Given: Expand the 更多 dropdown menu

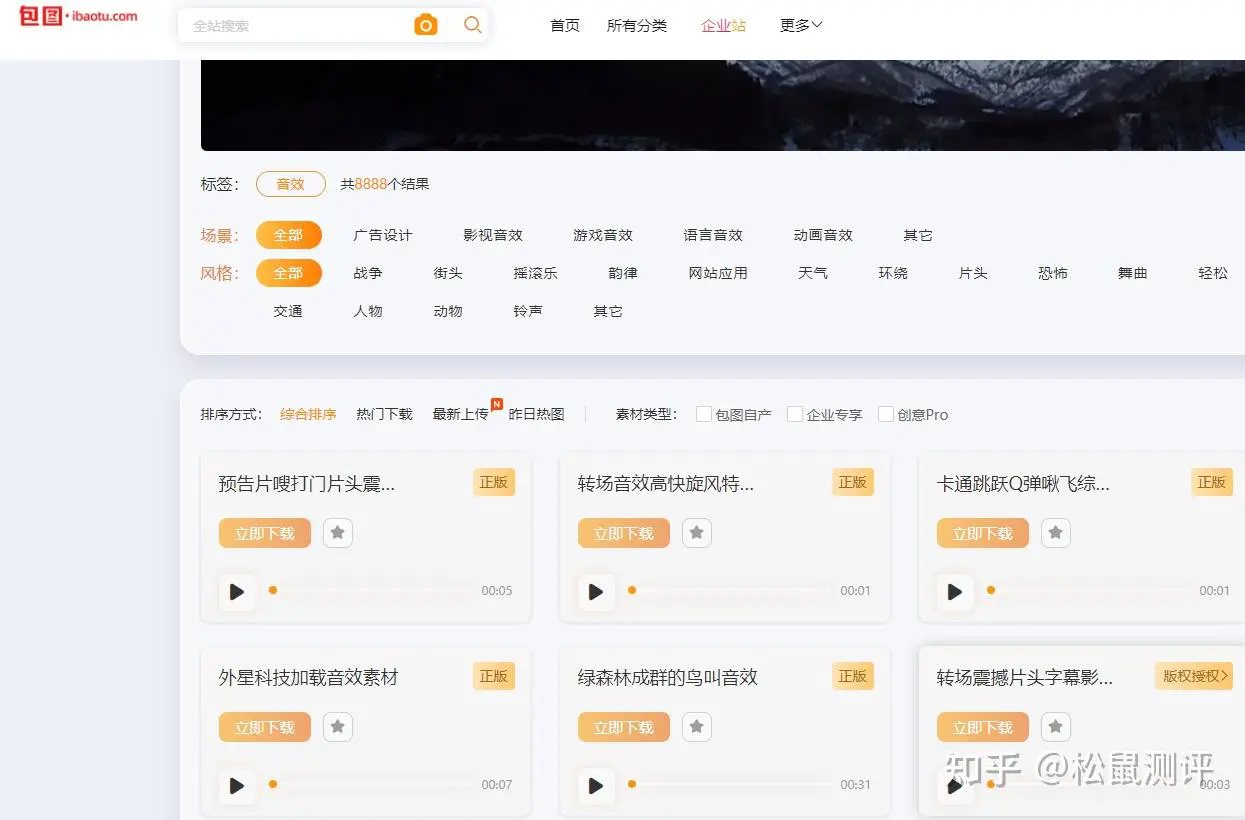Looking at the screenshot, I should click(x=801, y=25).
